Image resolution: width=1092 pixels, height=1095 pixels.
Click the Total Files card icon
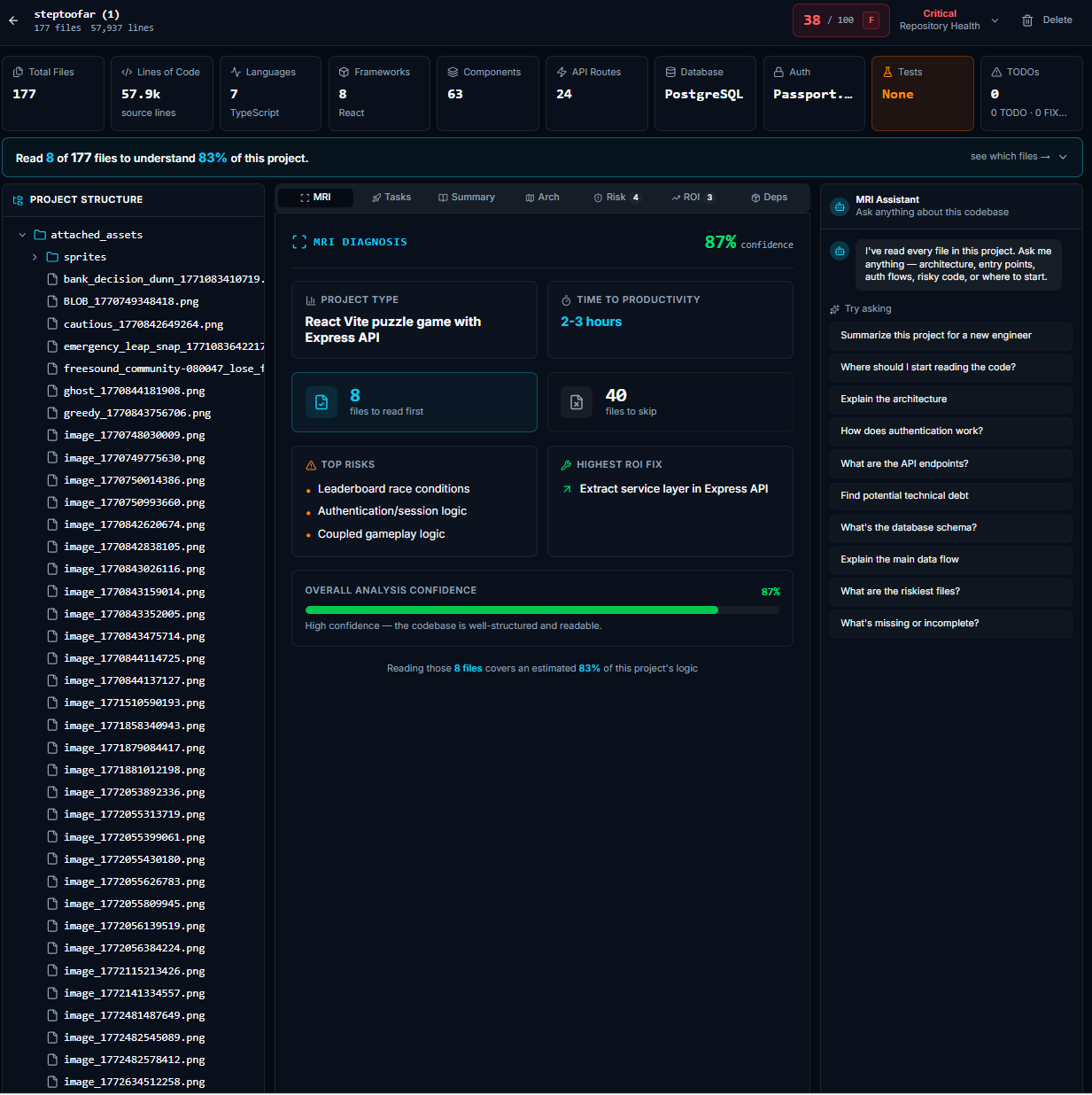[19, 72]
